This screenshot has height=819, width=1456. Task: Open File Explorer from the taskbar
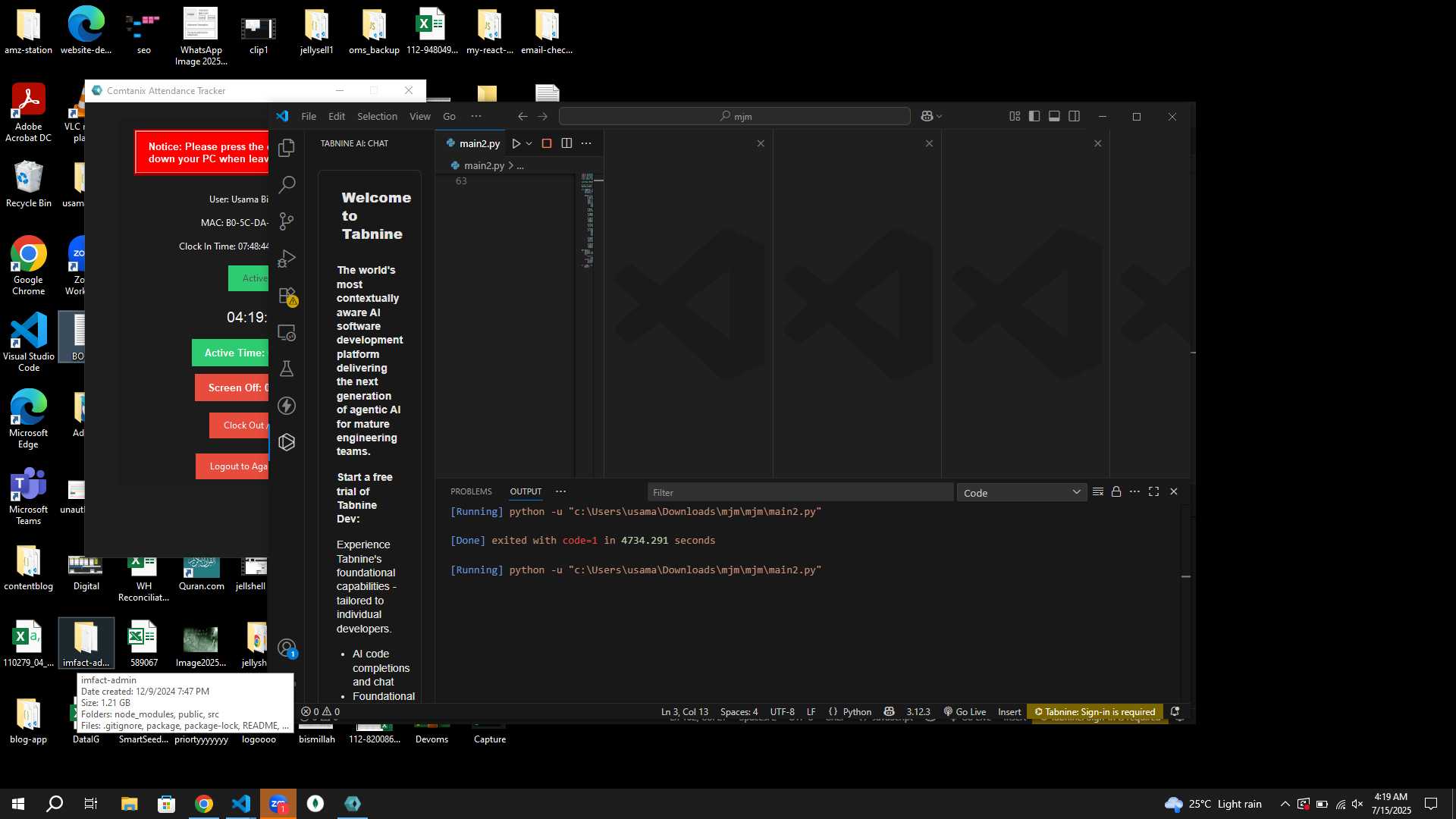click(129, 804)
